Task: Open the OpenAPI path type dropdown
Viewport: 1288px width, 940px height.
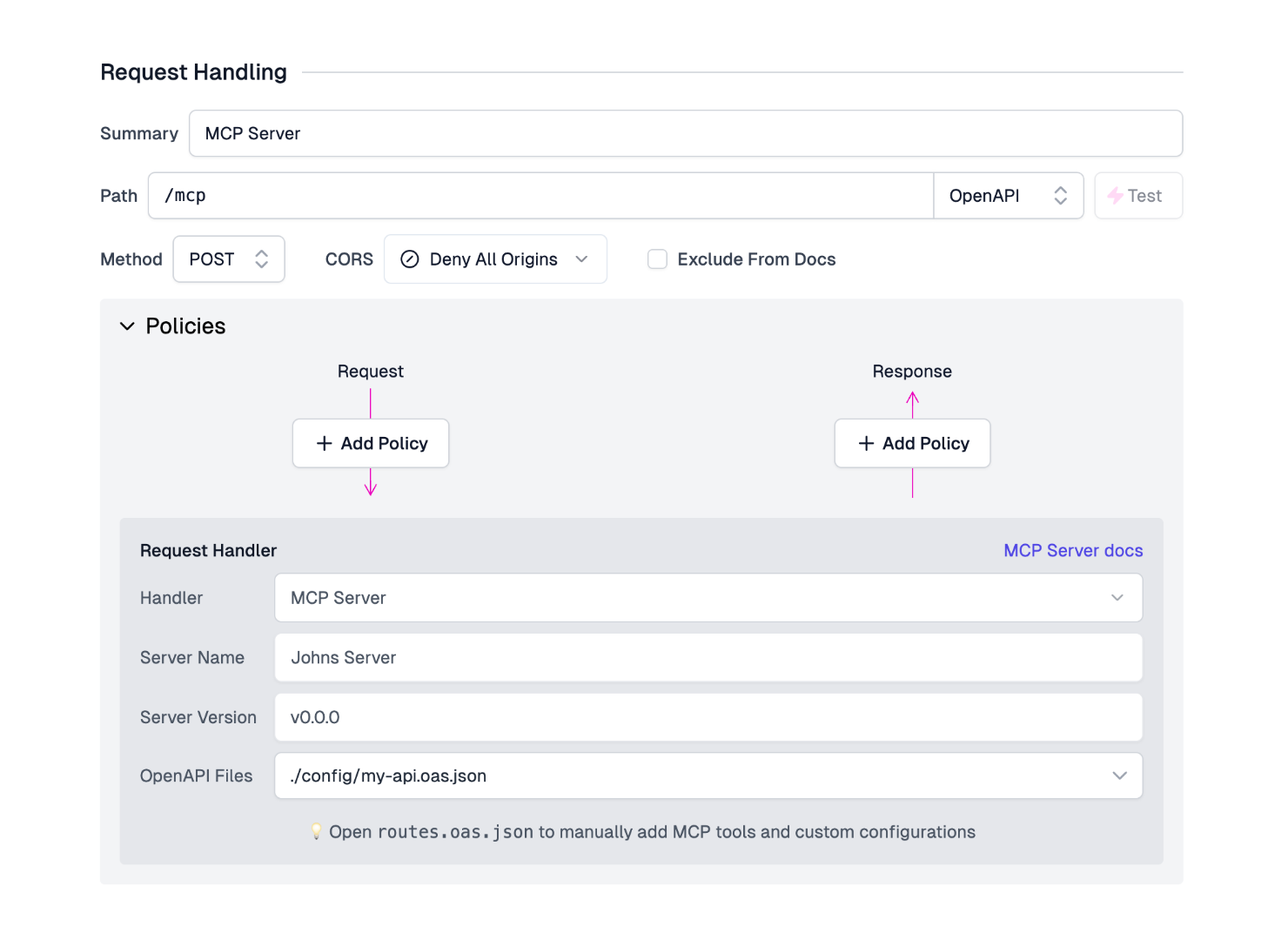Action: pyautogui.click(x=1008, y=196)
